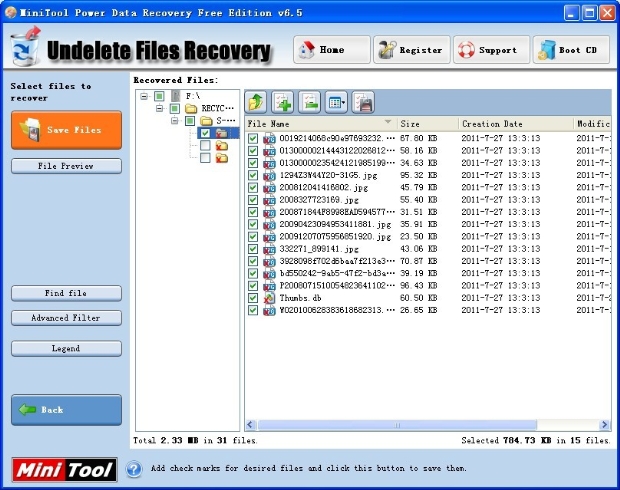Uncheck the 332271_899141.jpg checkbox

tap(253, 249)
